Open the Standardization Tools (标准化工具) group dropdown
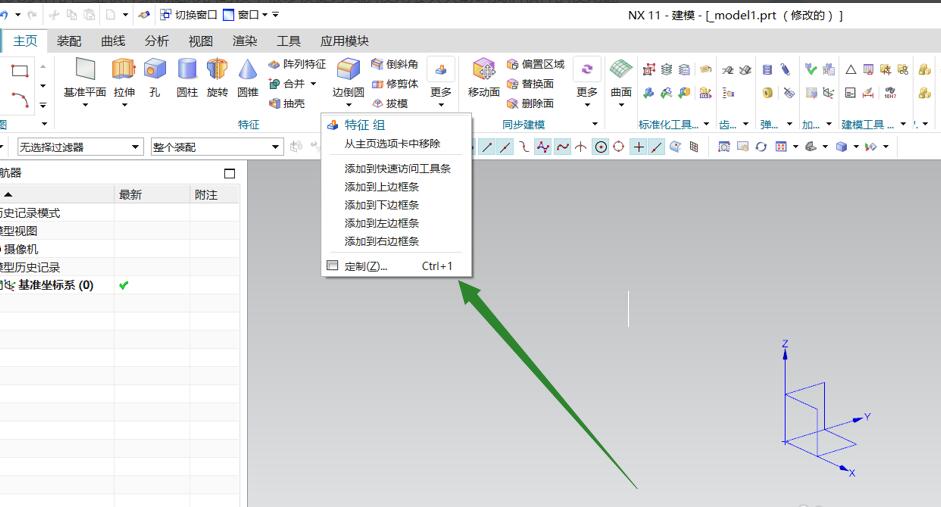941x507 pixels. coord(706,124)
